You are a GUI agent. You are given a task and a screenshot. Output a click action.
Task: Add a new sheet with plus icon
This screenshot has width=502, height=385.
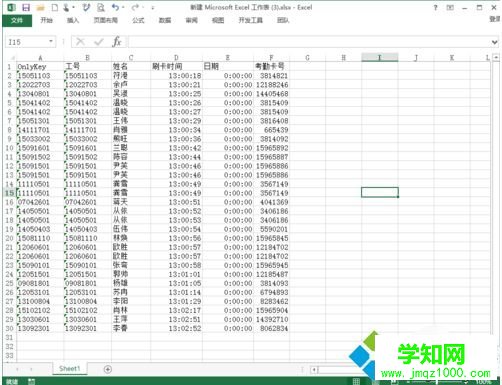tap(108, 369)
